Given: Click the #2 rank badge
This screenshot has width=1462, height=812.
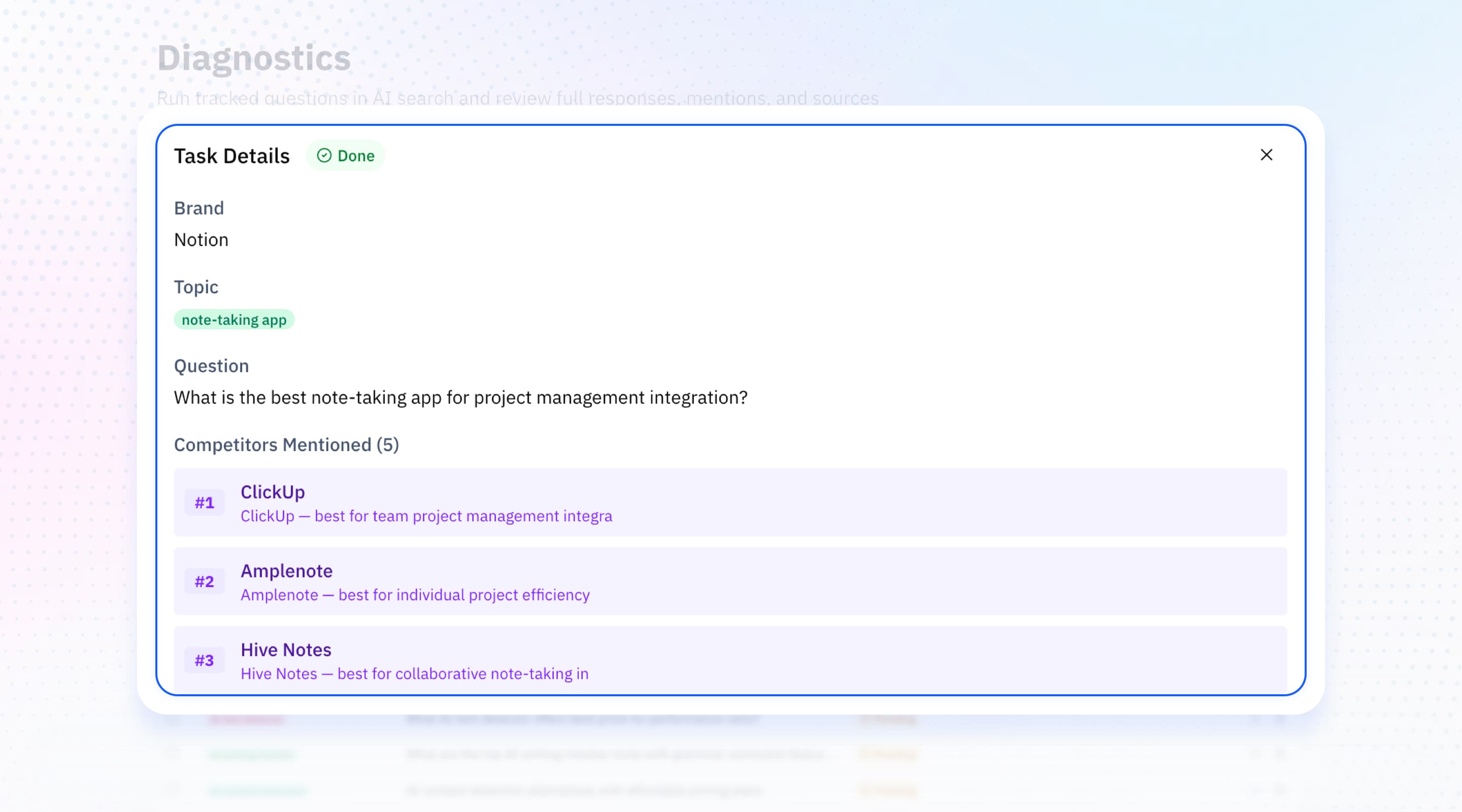Looking at the screenshot, I should pos(204,582).
